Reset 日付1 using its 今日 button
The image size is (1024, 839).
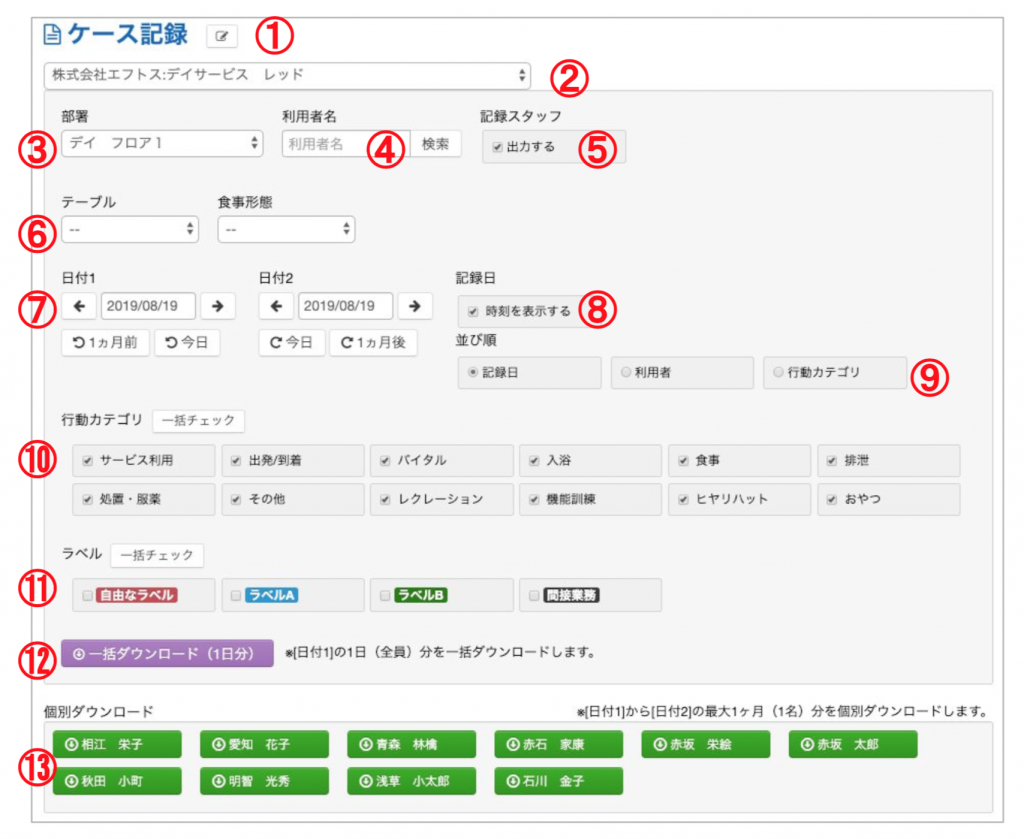click(187, 343)
